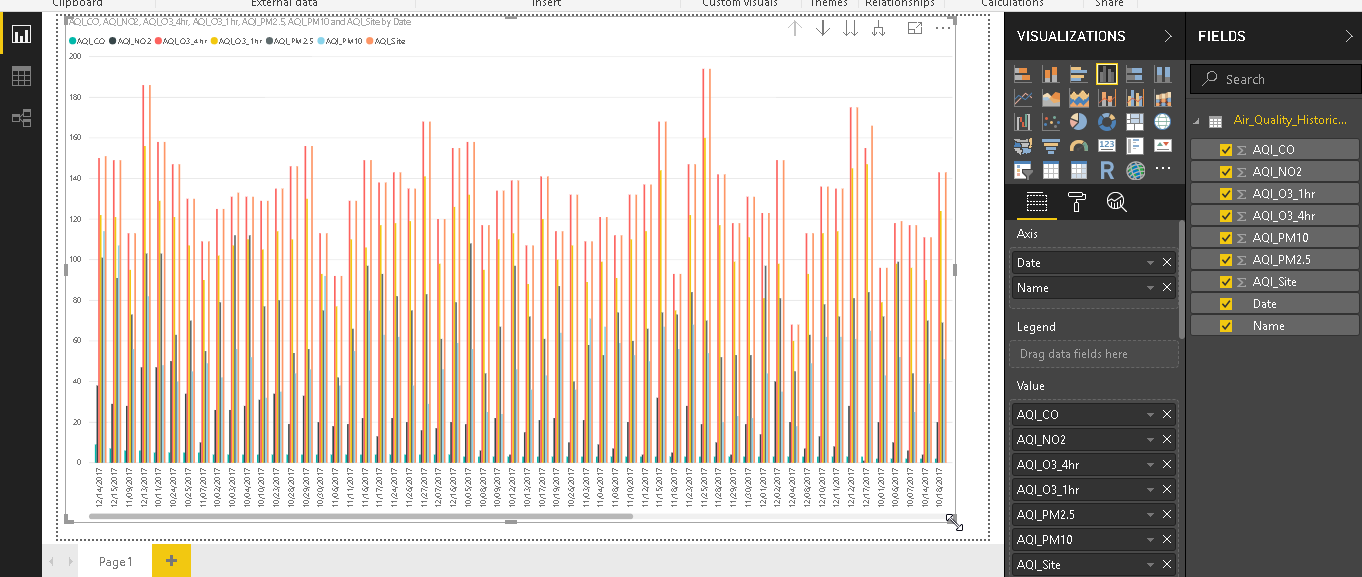Open More options ellipsis on chart
Screen dimensions: 1362x577
pos(943,28)
